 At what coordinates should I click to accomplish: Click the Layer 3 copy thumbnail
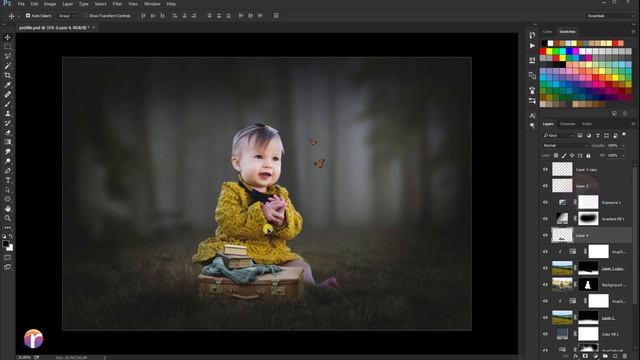(x=562, y=169)
